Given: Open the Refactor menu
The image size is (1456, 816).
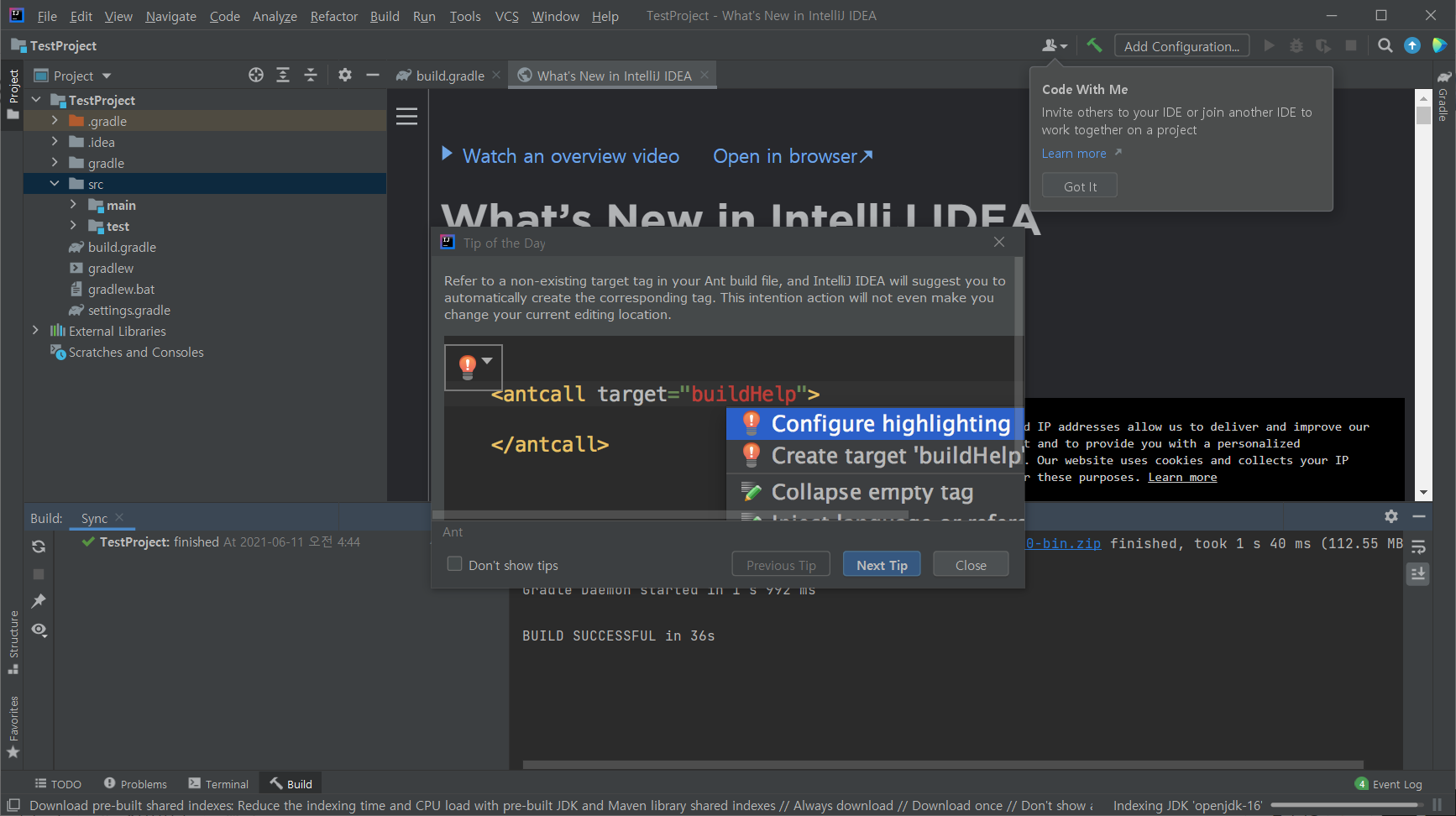Looking at the screenshot, I should [333, 16].
